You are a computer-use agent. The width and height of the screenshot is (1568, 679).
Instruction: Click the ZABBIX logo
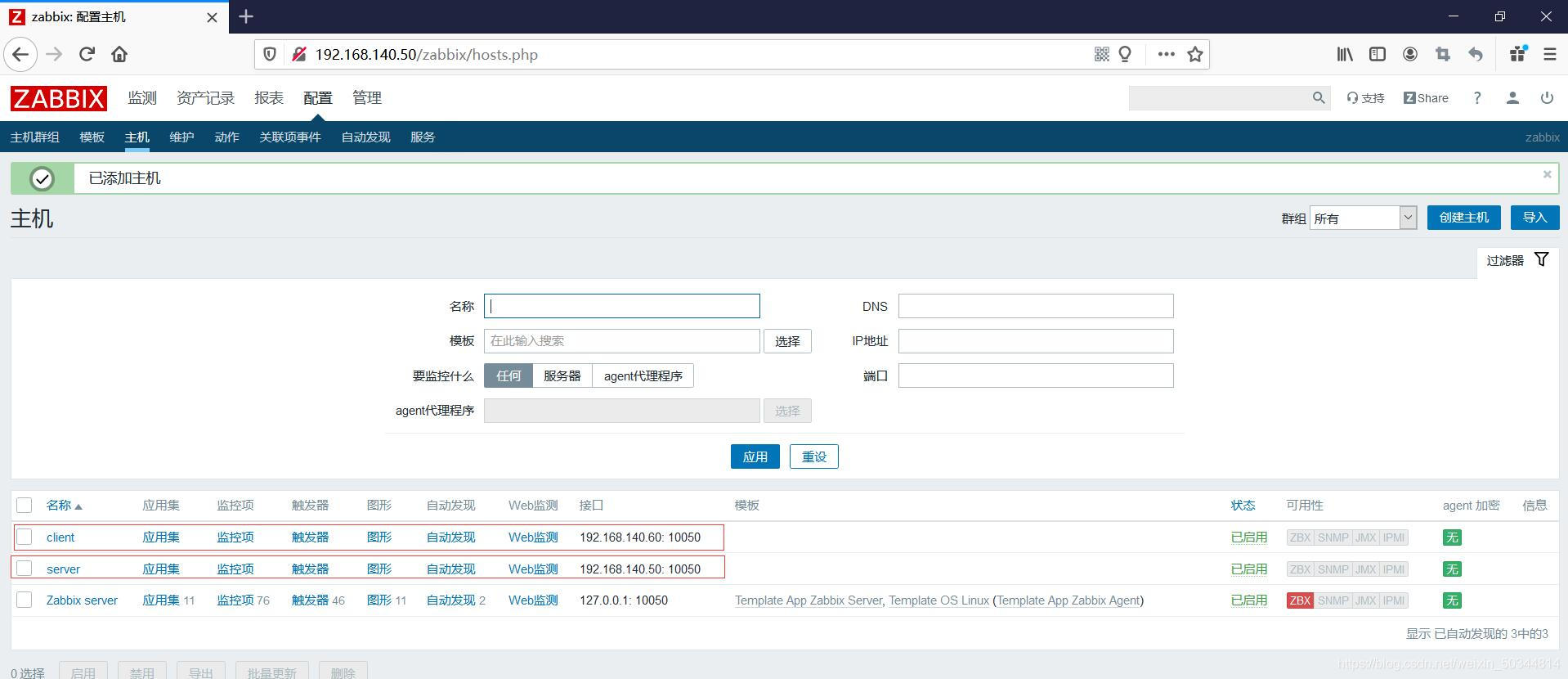[59, 98]
